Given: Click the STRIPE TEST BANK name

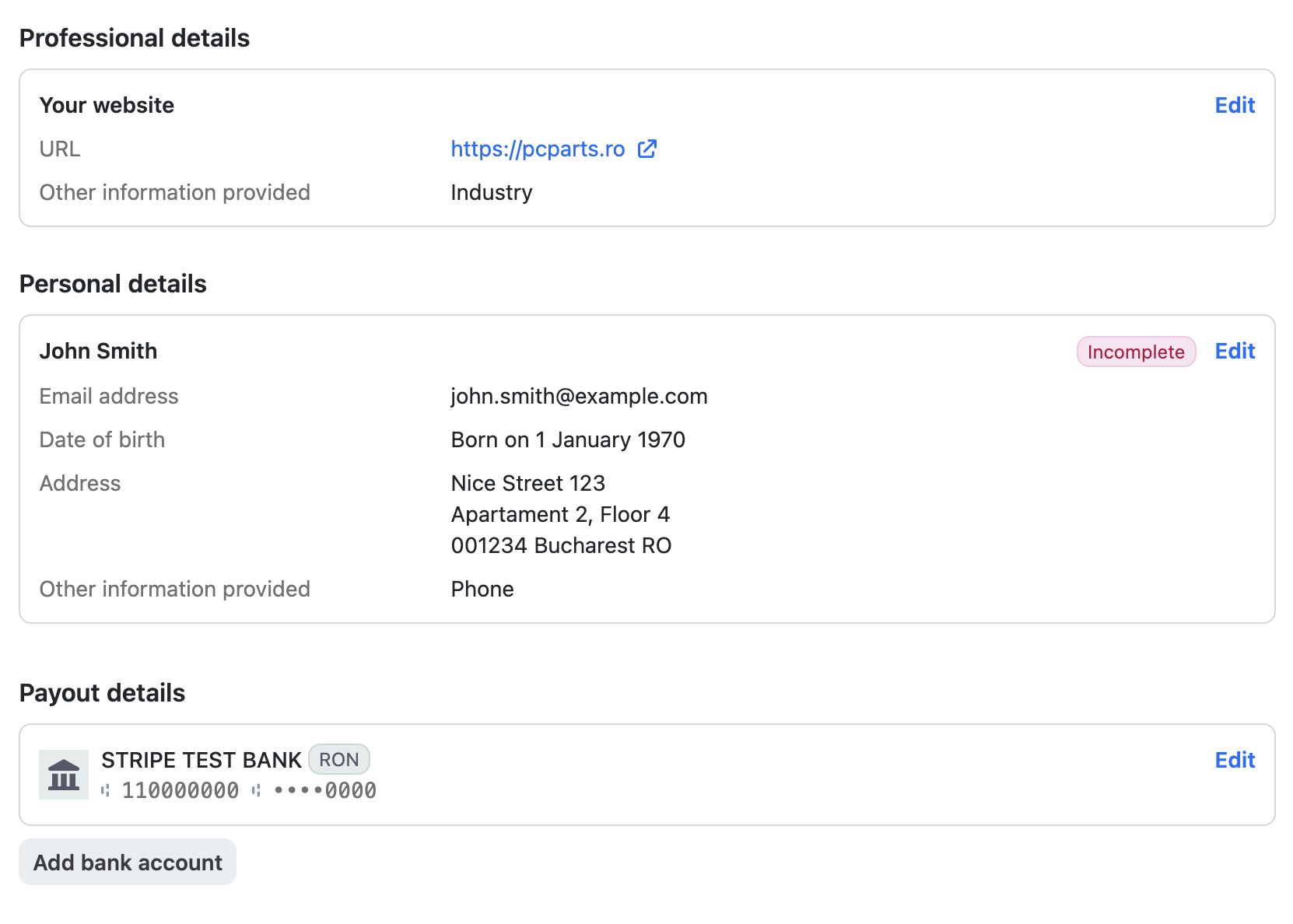Looking at the screenshot, I should coord(201,760).
